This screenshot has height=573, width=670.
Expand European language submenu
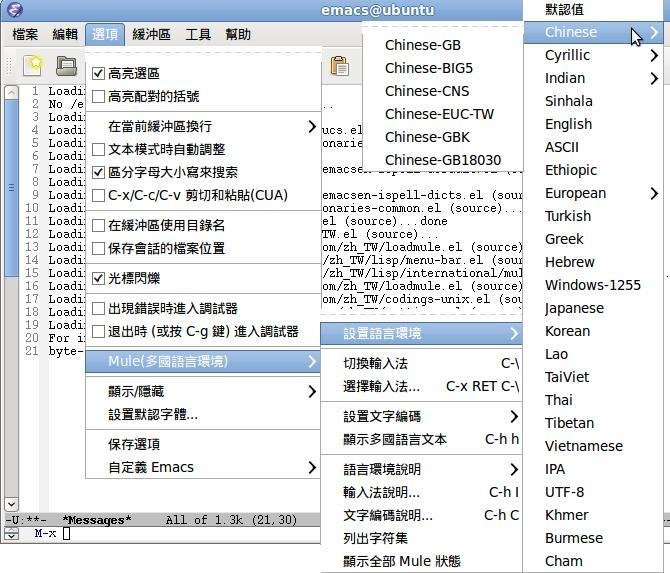pyautogui.click(x=593, y=193)
